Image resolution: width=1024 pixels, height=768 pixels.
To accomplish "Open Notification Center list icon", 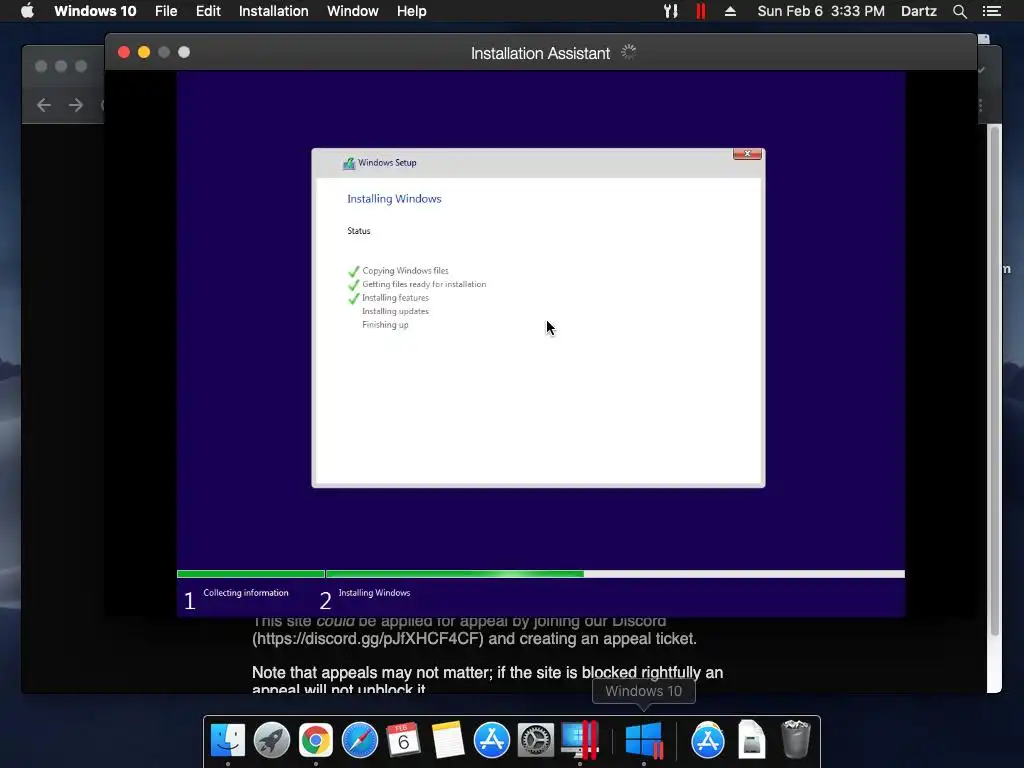I will tap(991, 11).
